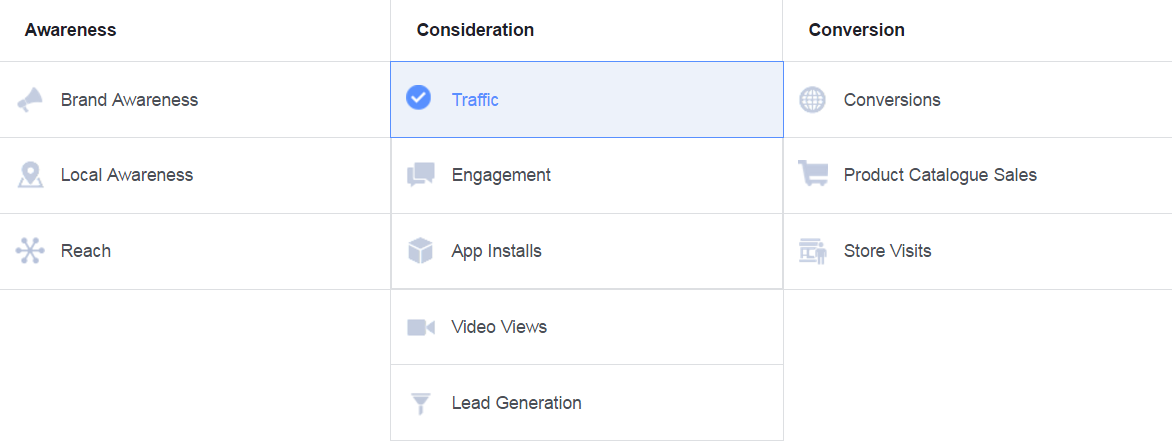Click the Video Views camera icon
The image size is (1172, 442).
[x=421, y=327]
